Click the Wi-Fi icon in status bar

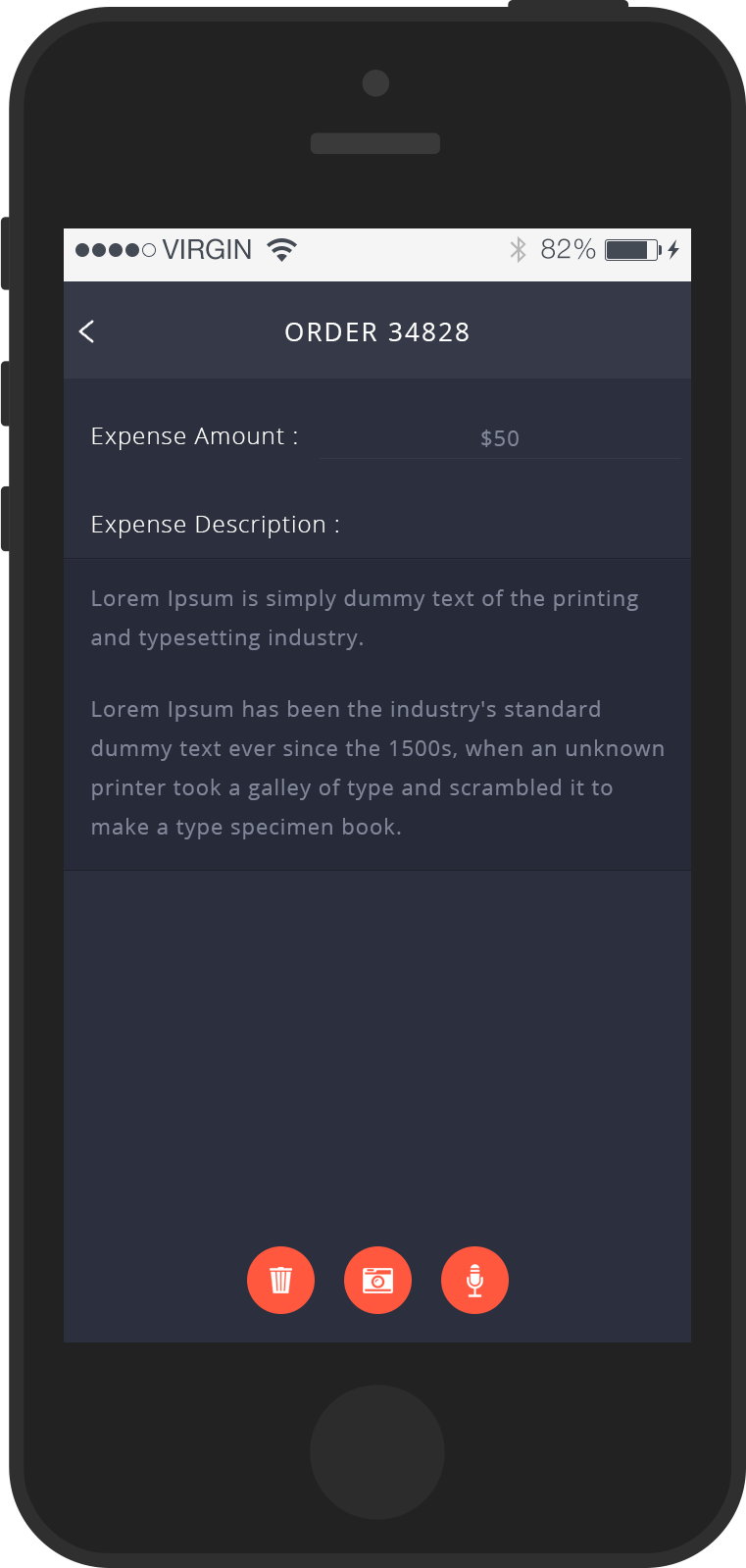281,250
